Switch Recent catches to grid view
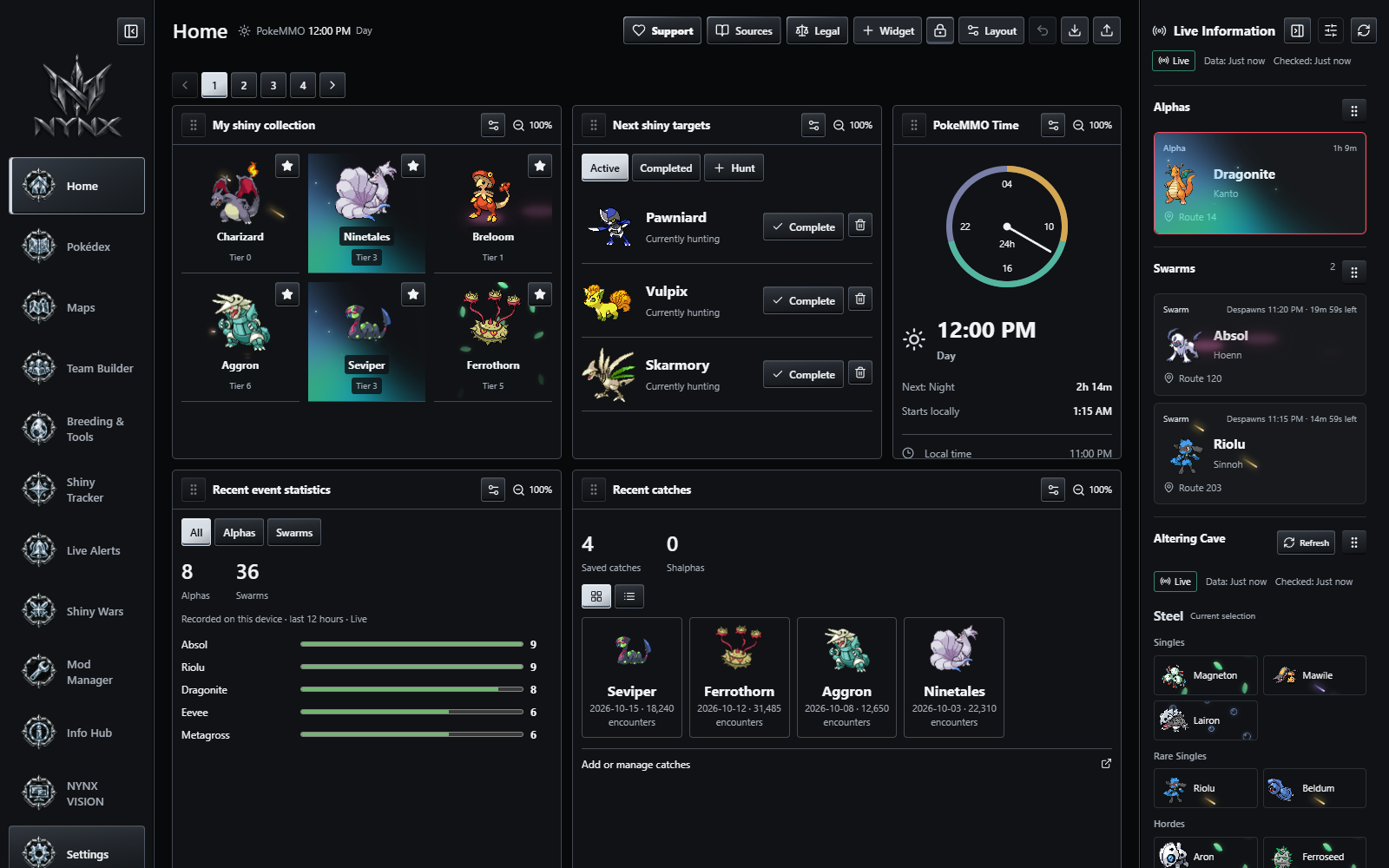The width and height of the screenshot is (1389, 868). (x=596, y=596)
